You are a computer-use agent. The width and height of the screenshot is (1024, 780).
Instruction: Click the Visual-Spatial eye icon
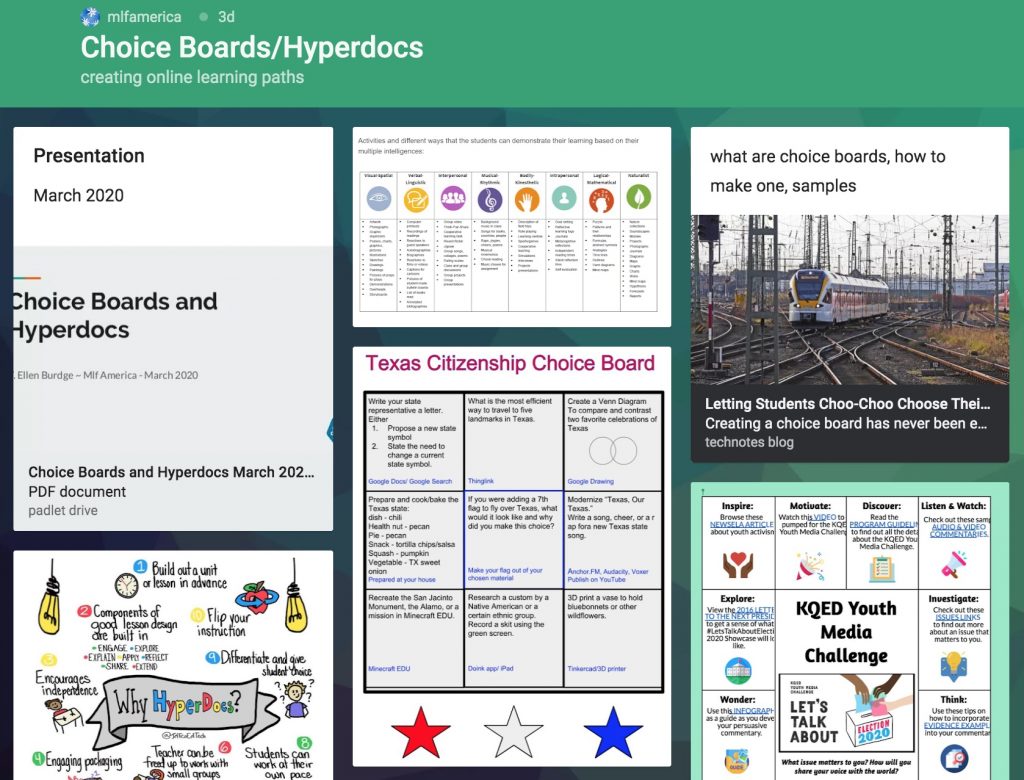point(379,198)
